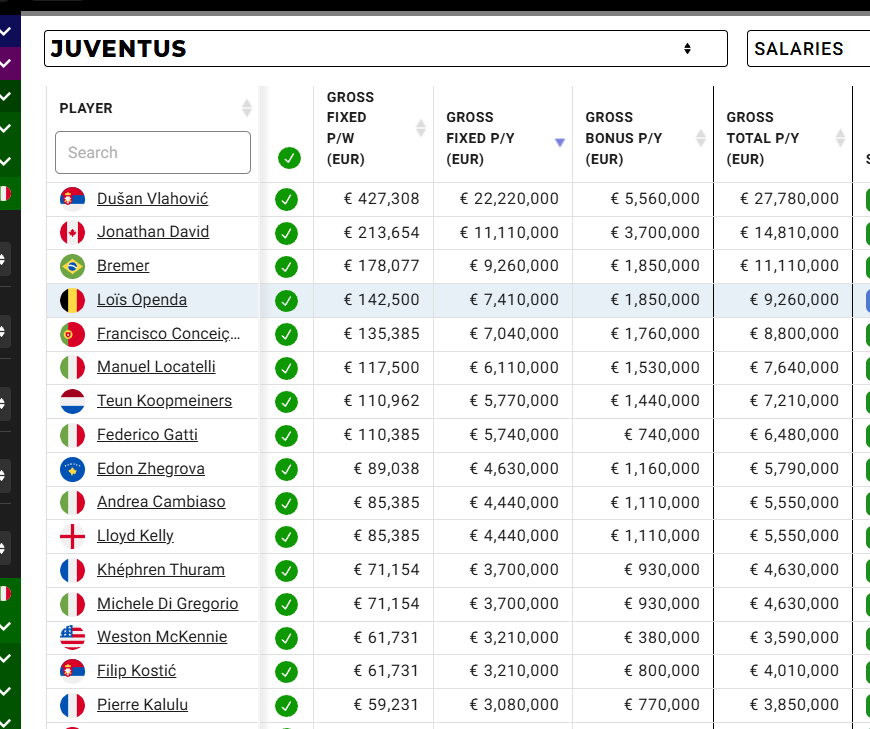Click Brazil flag beside Bremer

click(73, 266)
